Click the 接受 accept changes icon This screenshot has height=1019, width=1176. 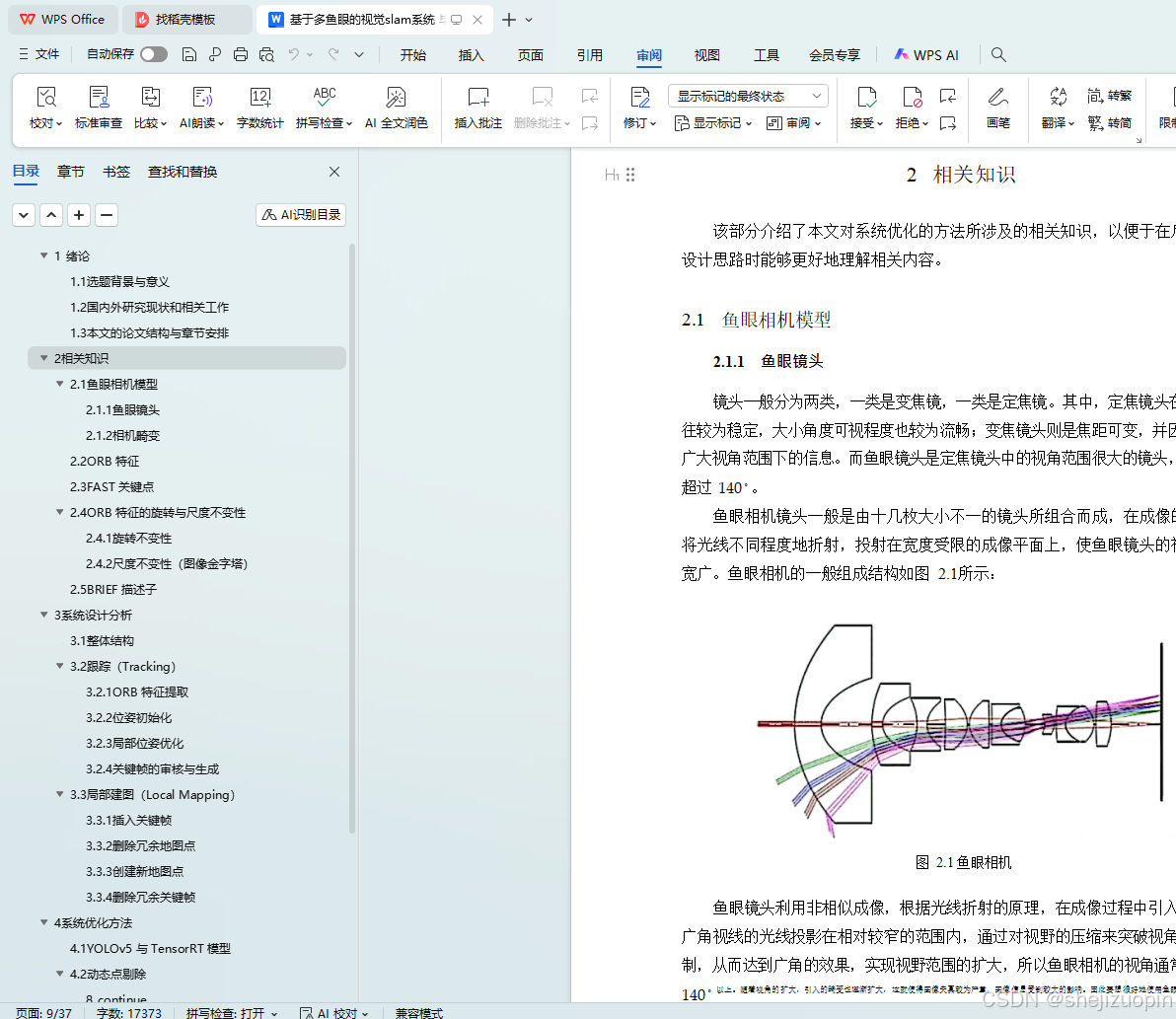(x=867, y=98)
